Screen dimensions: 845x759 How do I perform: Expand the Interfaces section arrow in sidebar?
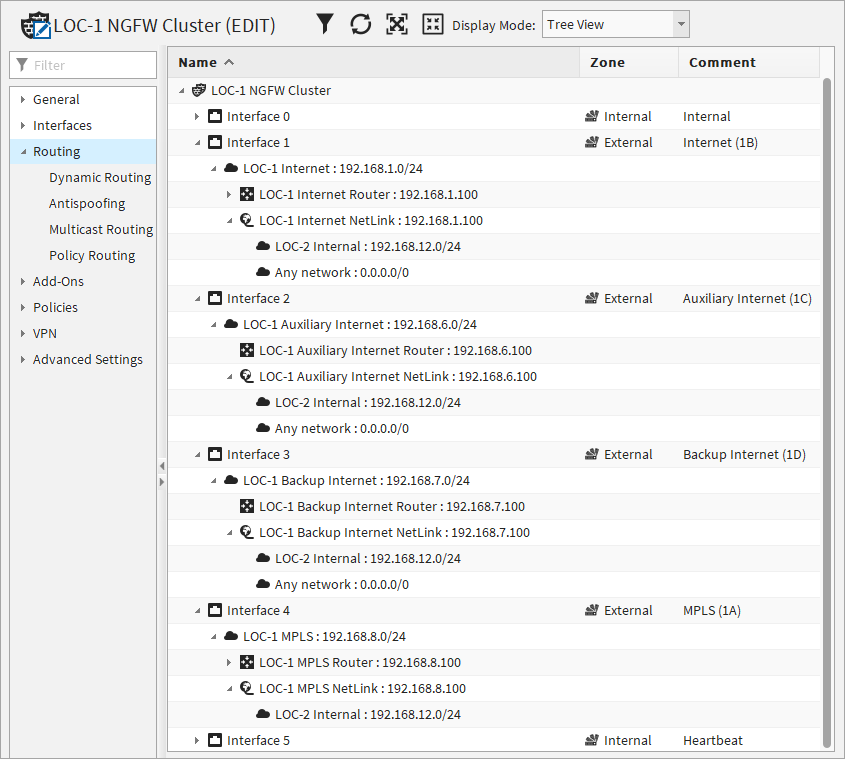23,125
